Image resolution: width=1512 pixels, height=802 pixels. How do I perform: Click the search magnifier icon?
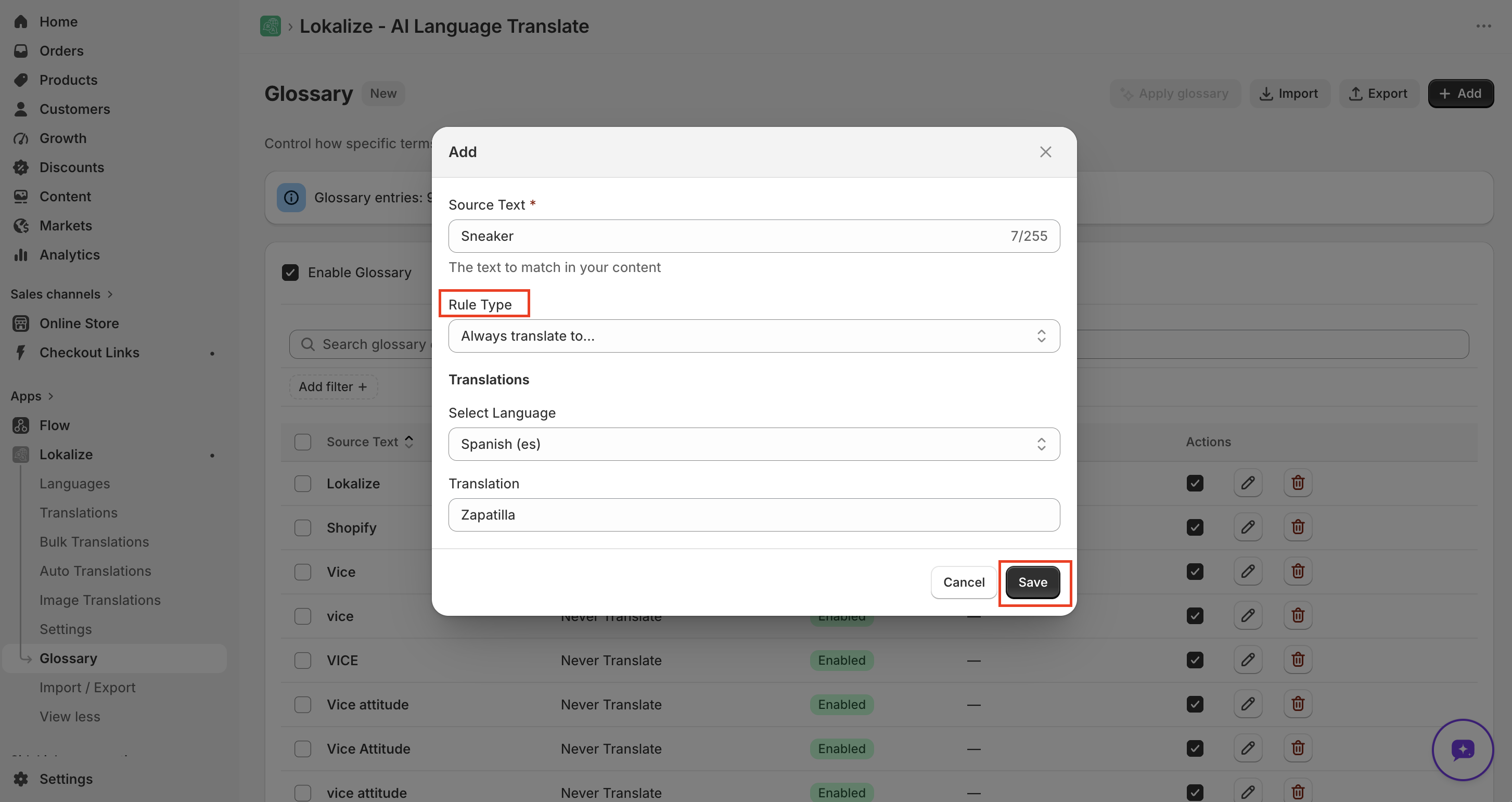tap(307, 344)
